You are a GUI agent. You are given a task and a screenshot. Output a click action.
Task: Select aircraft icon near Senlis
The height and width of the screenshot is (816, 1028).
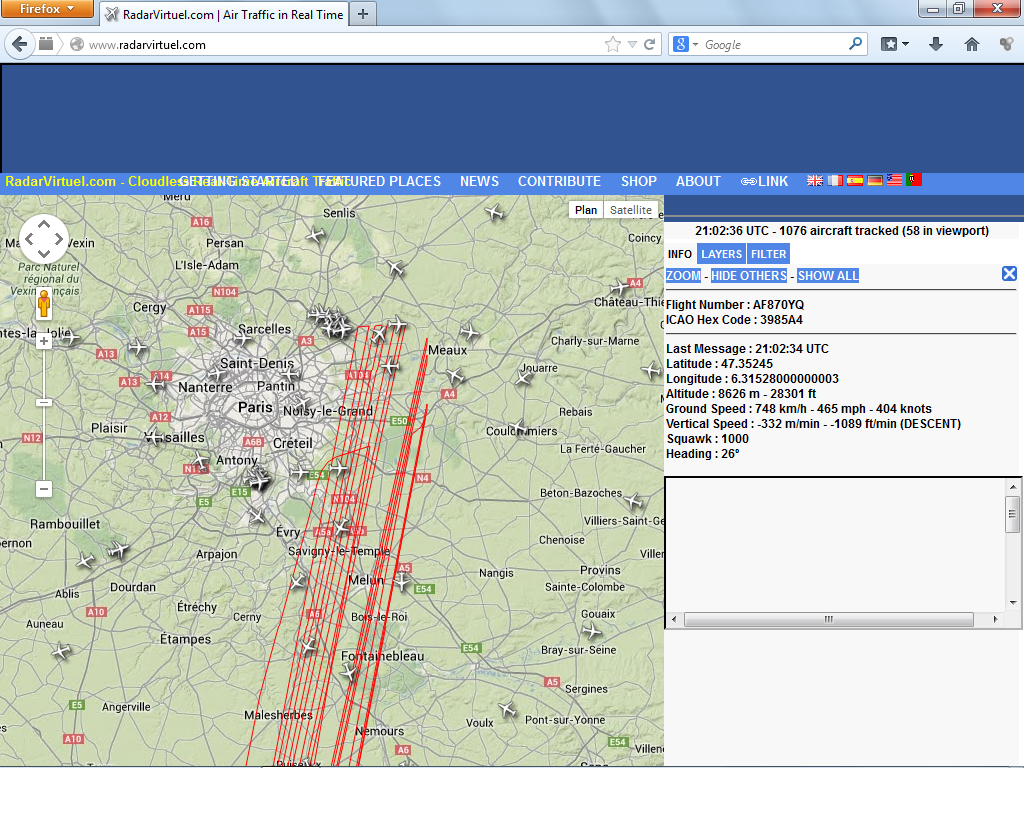(x=316, y=235)
